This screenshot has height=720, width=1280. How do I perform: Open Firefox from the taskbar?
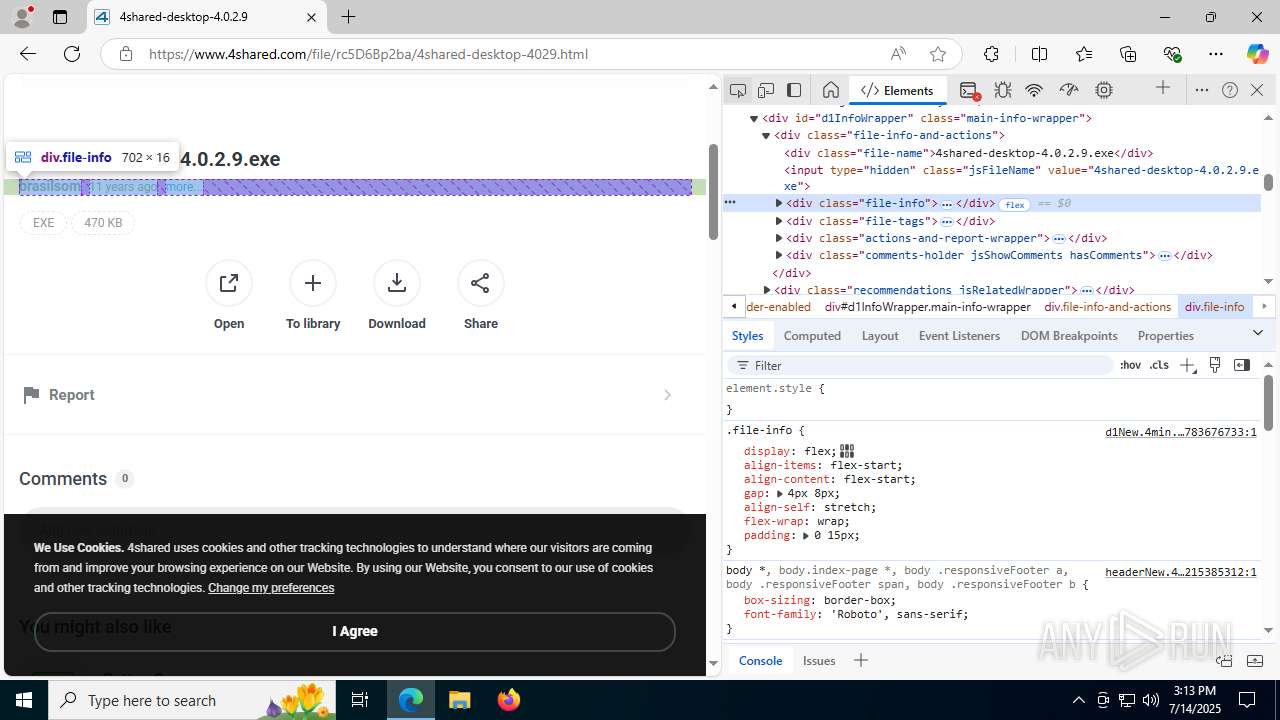[509, 700]
